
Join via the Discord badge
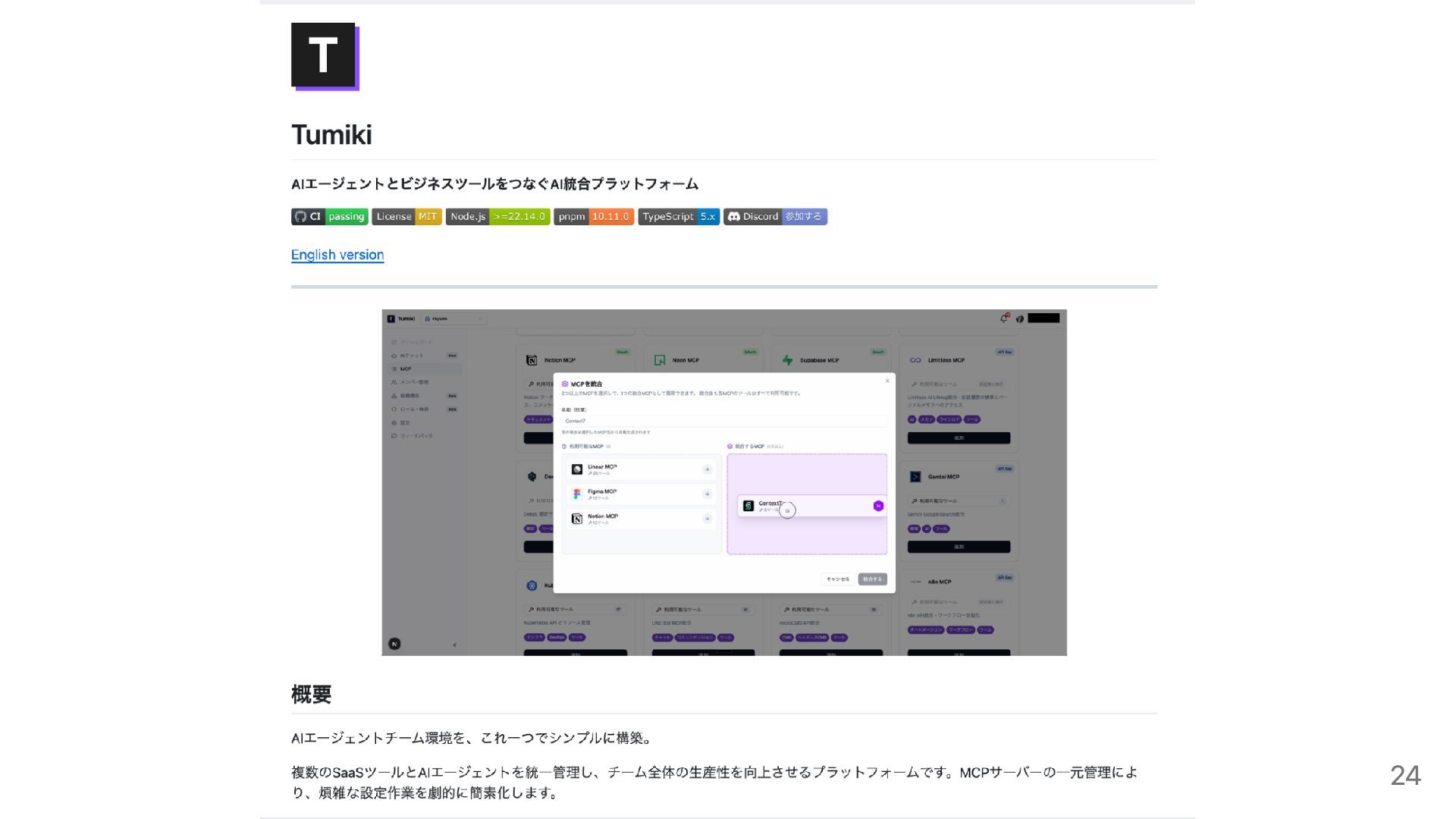coord(775,217)
